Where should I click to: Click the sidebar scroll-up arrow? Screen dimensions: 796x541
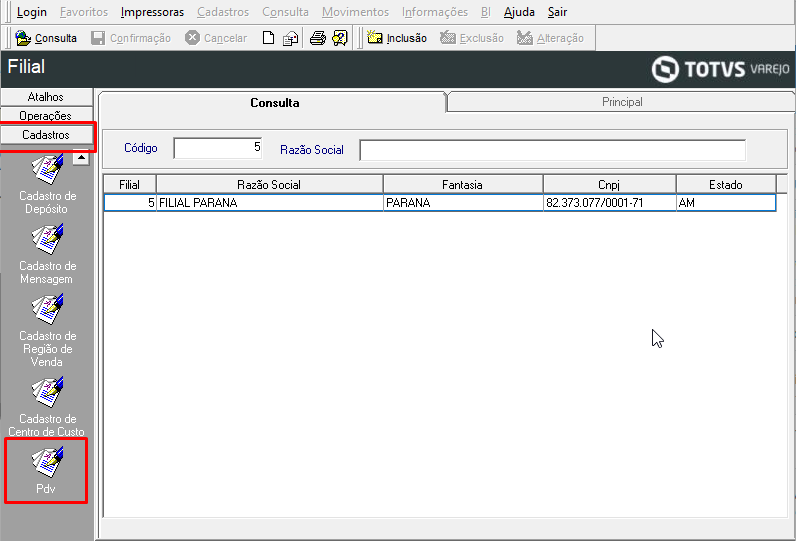coord(81,157)
